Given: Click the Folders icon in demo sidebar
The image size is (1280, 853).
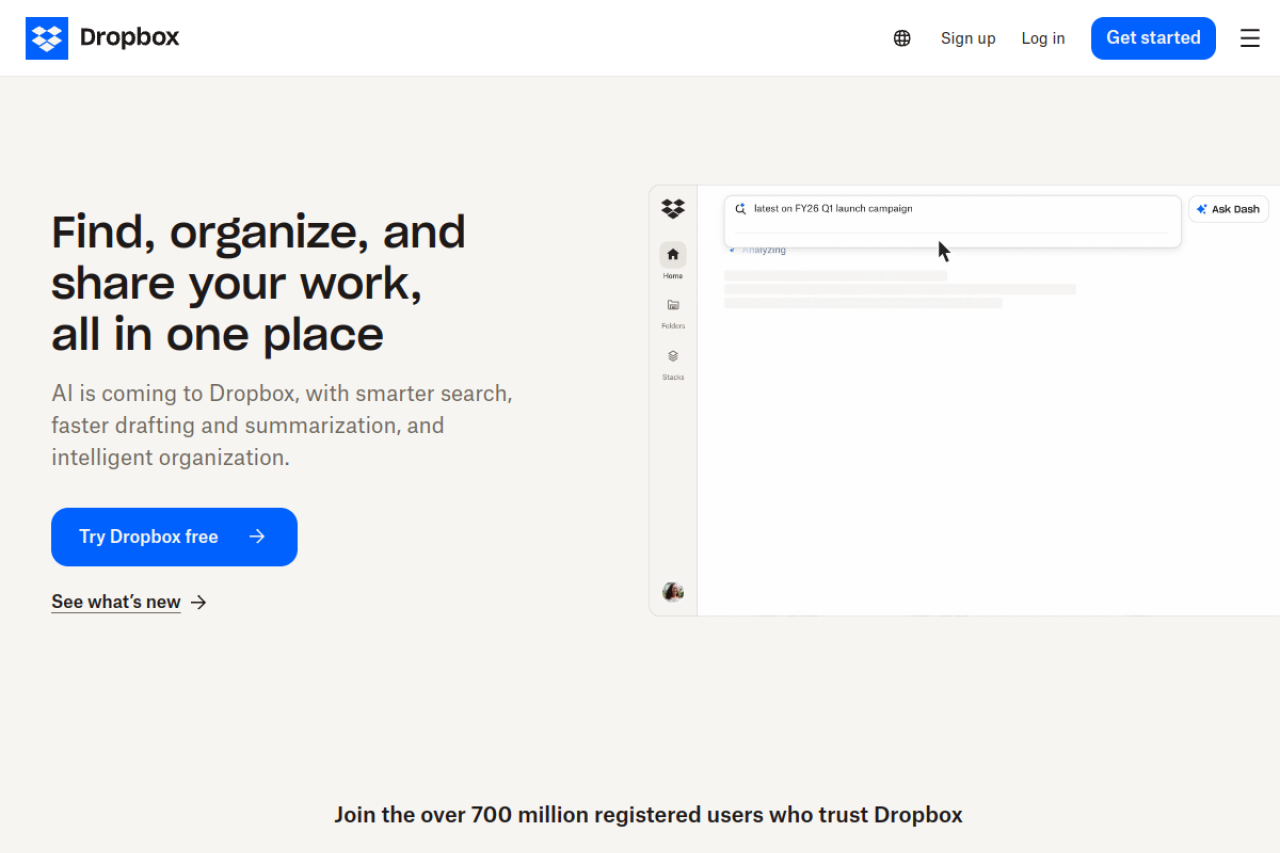Looking at the screenshot, I should pyautogui.click(x=673, y=305).
